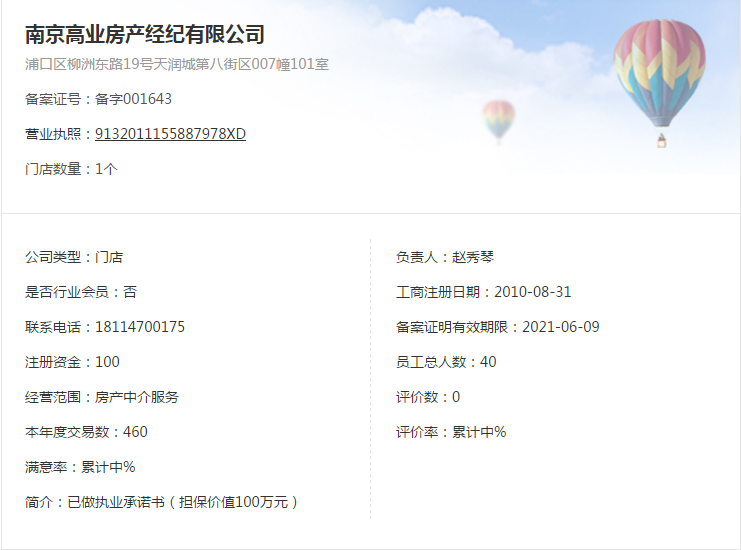The height and width of the screenshot is (550, 741).
Task: Click the small faded balloon graphic
Action: (498, 121)
